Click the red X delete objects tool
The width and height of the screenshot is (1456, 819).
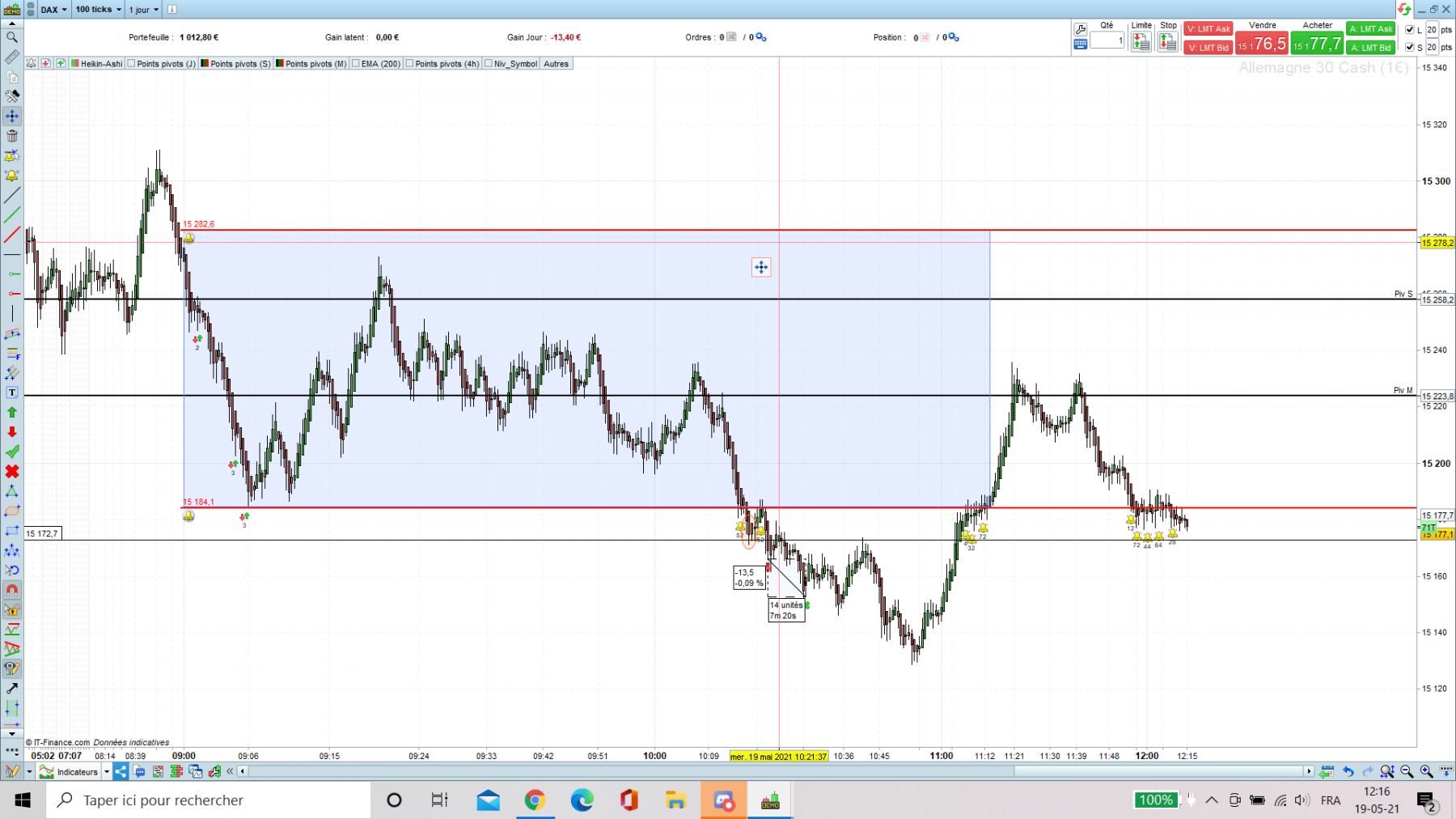(12, 472)
